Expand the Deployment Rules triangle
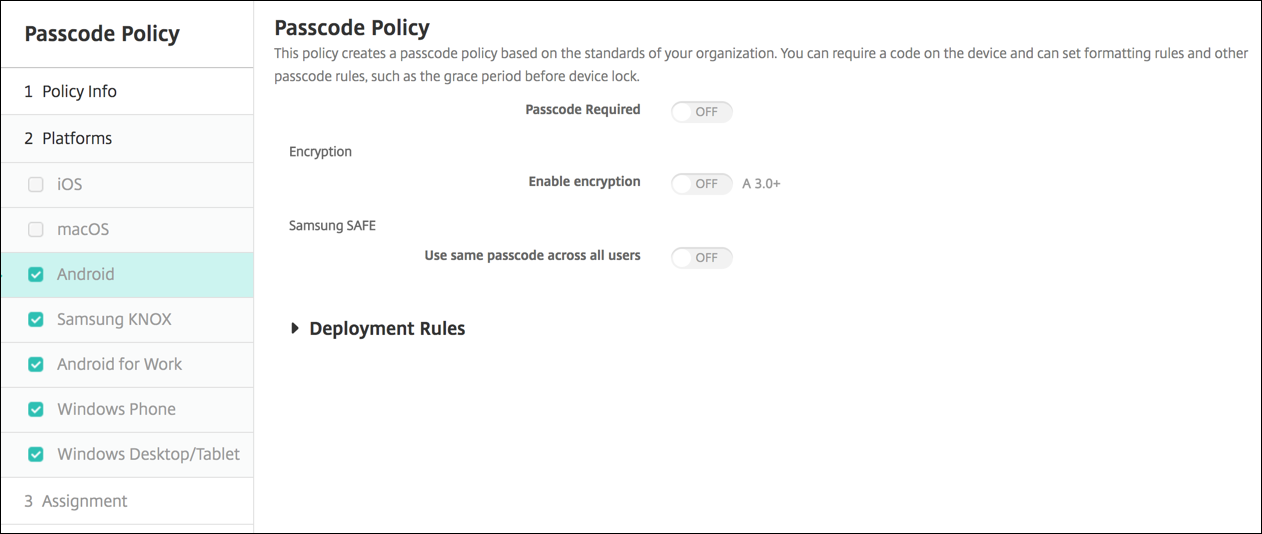Screen dimensions: 1262x534 [295, 328]
